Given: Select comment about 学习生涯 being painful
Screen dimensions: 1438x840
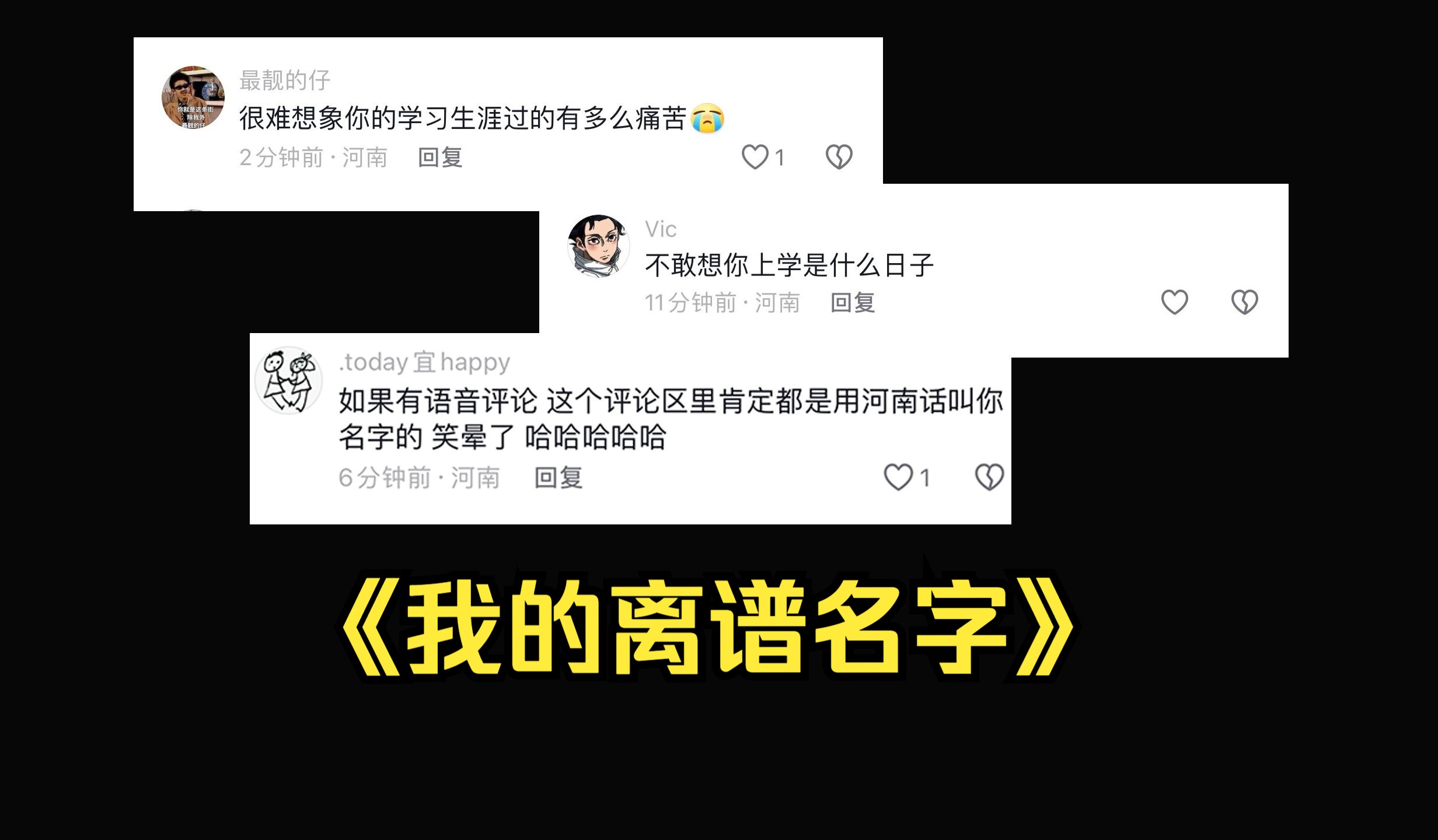Looking at the screenshot, I should (482, 118).
